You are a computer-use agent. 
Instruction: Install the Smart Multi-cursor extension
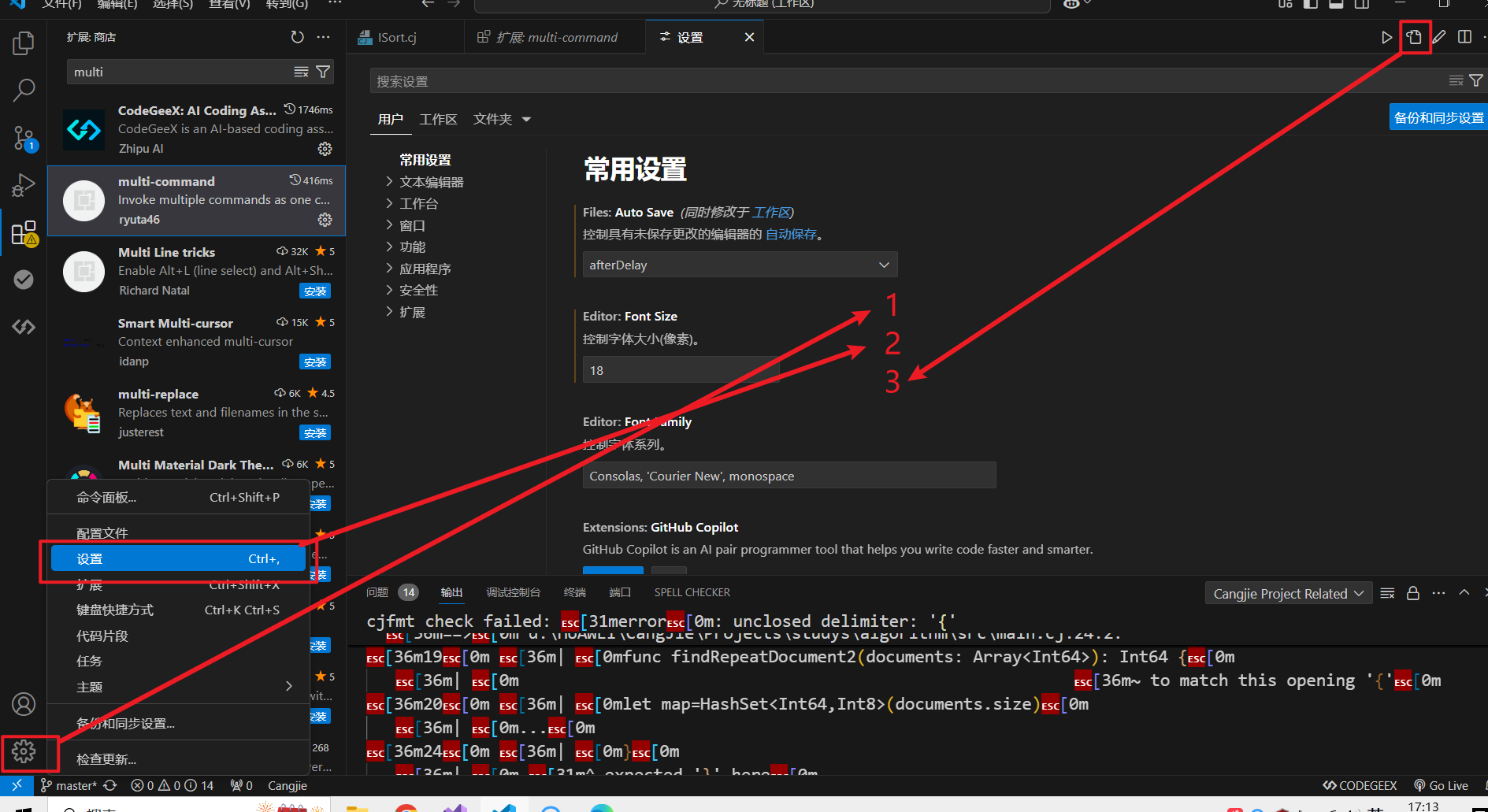point(315,362)
